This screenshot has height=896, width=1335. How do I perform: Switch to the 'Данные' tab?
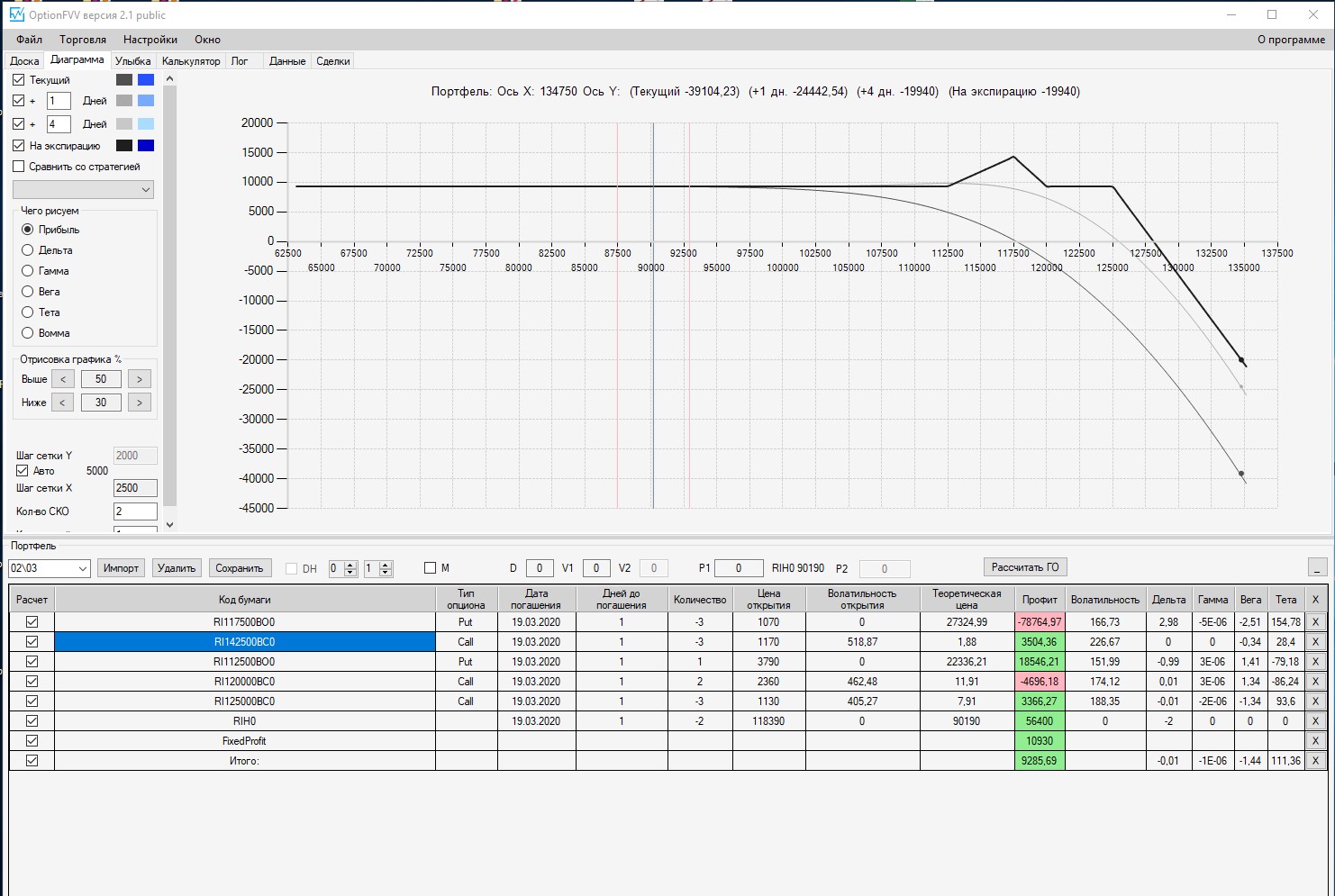[x=287, y=61]
